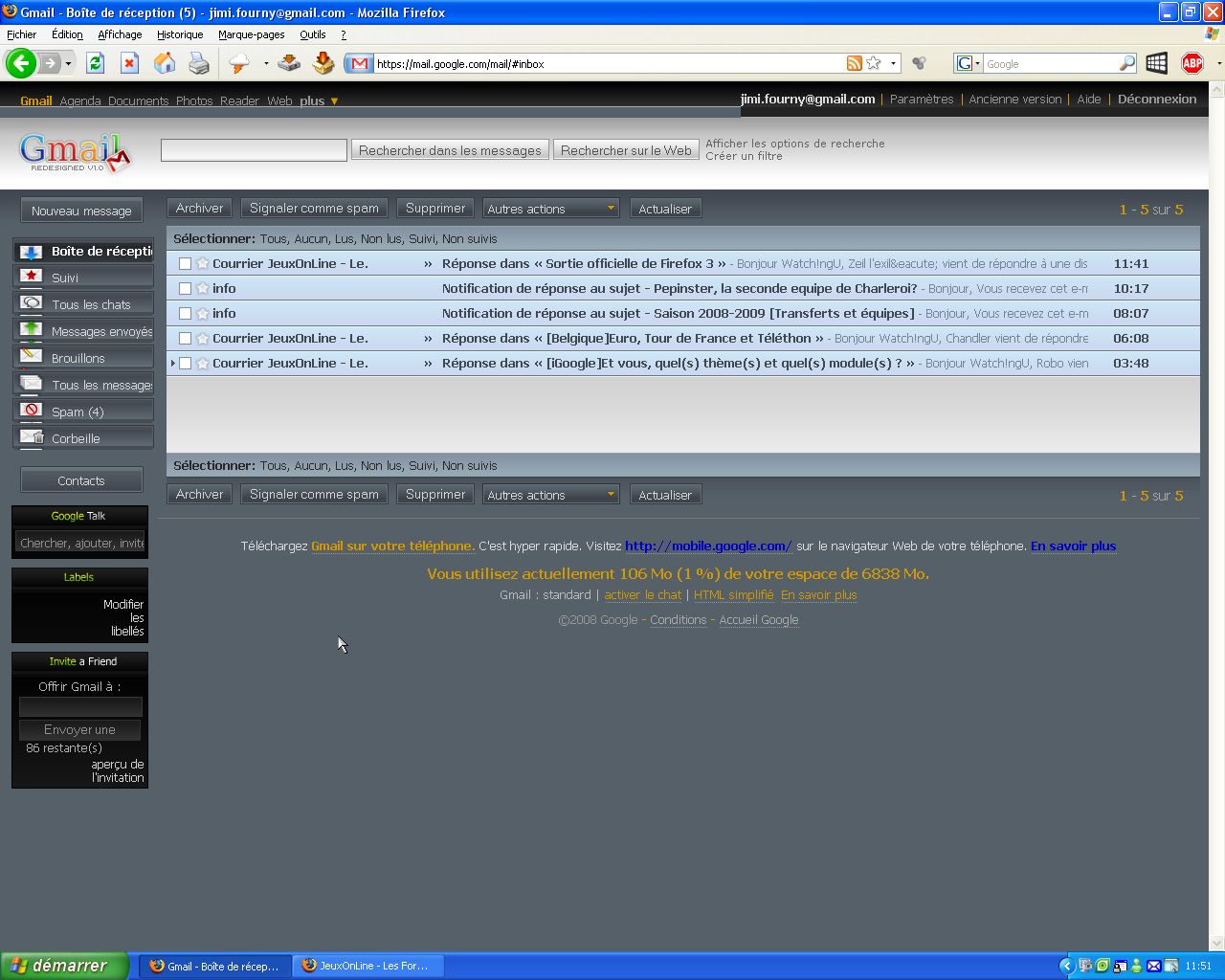Tick checkbox for Belgique Euro message

[186, 338]
